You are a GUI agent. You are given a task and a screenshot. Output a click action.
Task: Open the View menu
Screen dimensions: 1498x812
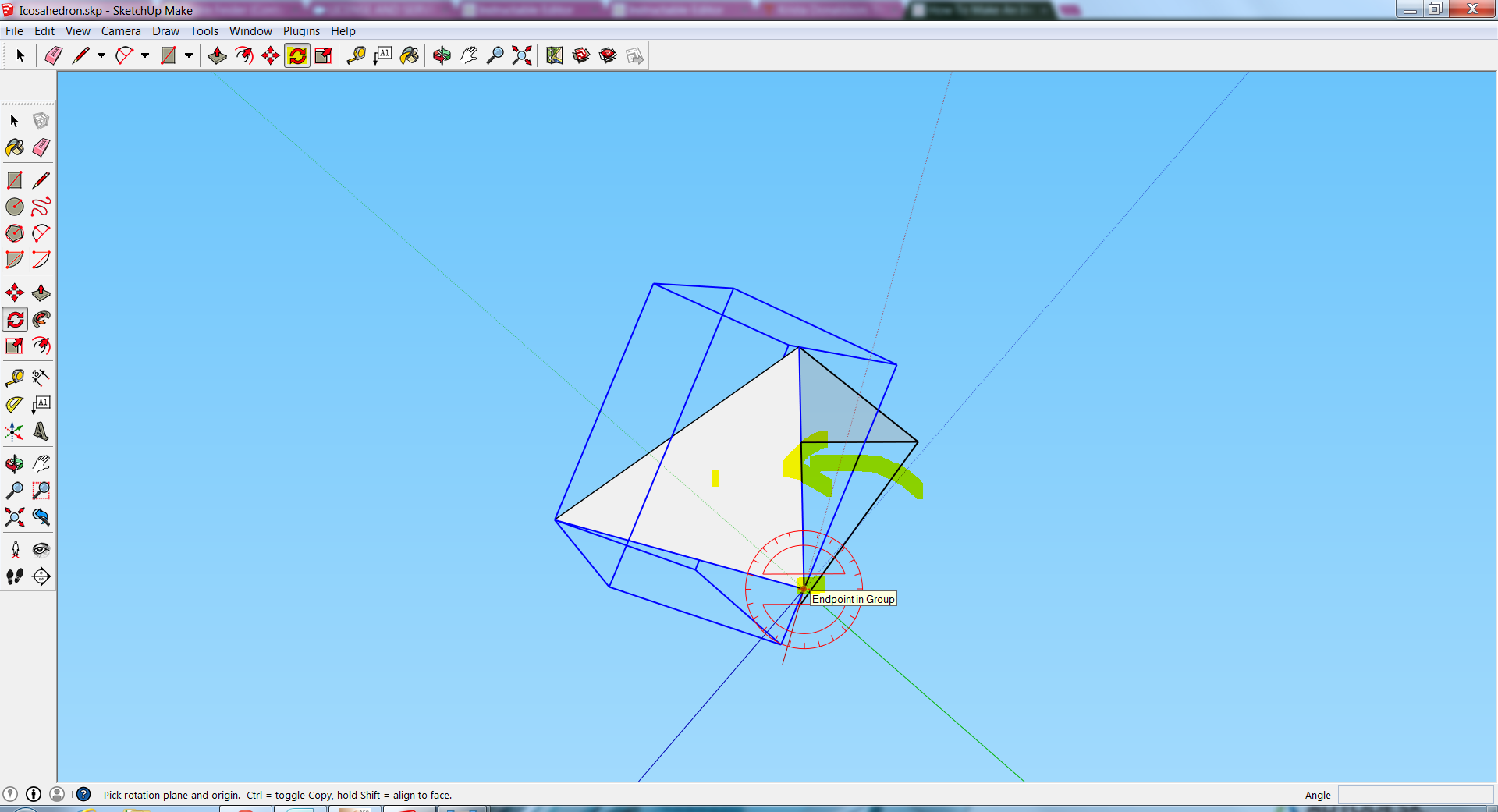[x=78, y=31]
